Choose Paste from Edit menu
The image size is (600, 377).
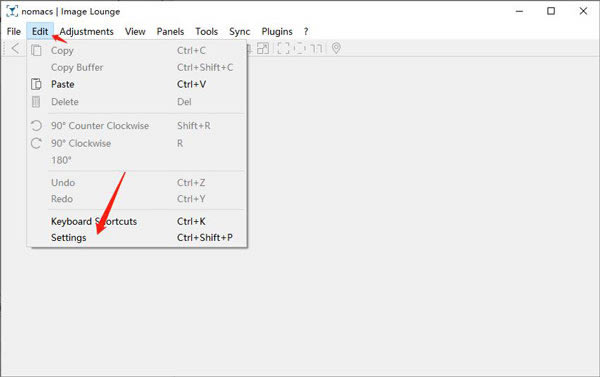(x=138, y=84)
